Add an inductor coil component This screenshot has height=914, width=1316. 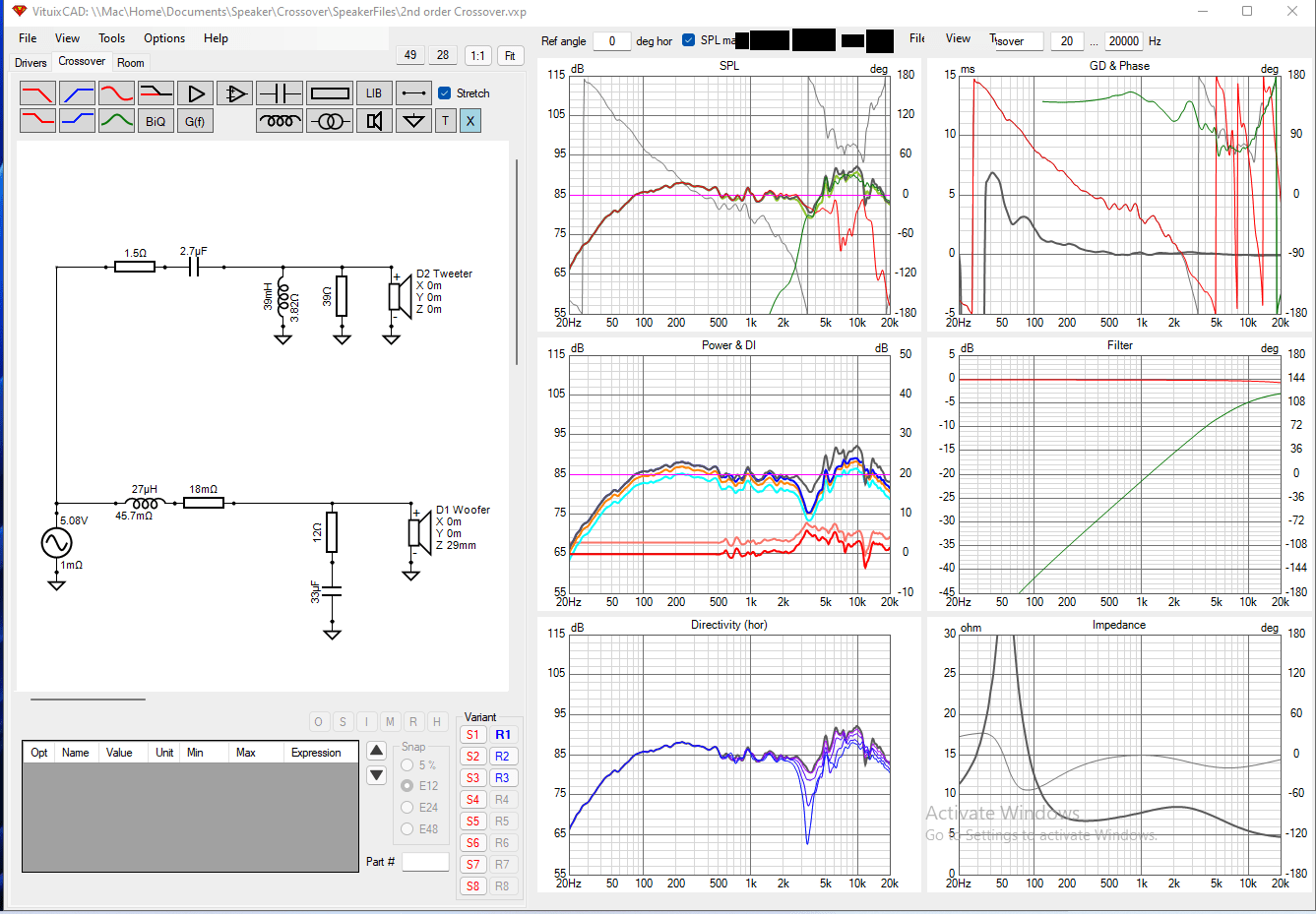click(280, 121)
